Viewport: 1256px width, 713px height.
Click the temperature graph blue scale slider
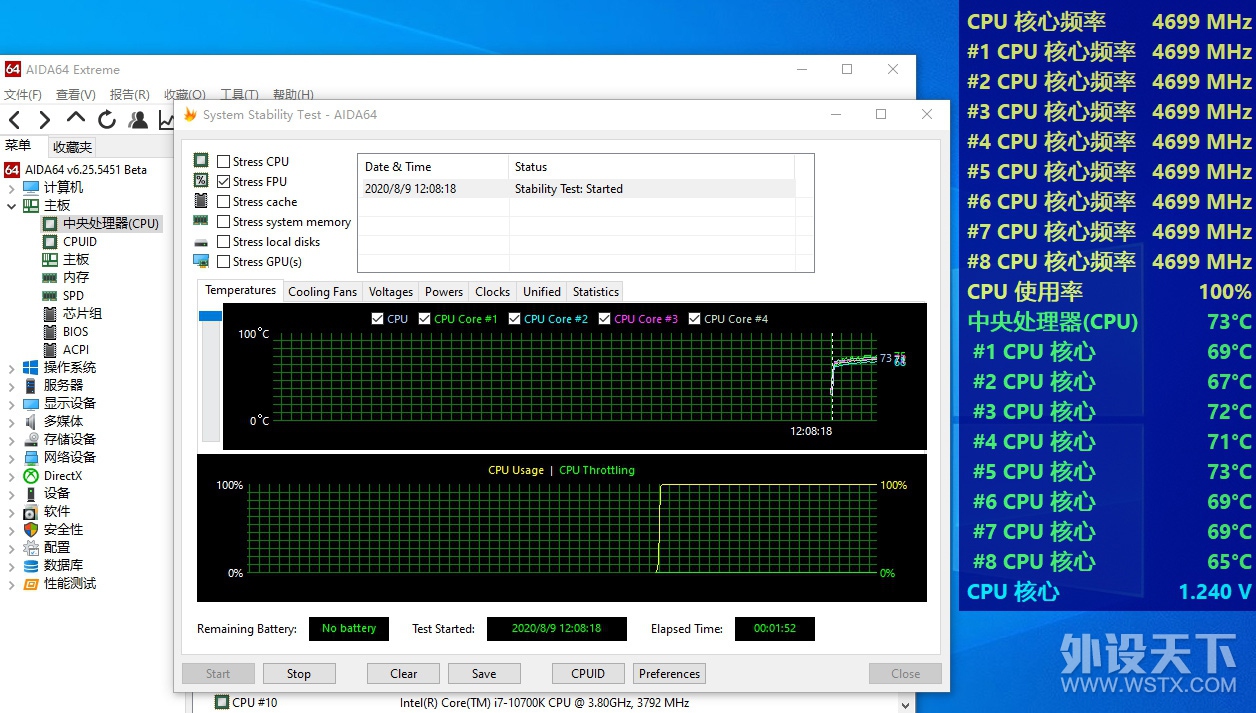[210, 316]
